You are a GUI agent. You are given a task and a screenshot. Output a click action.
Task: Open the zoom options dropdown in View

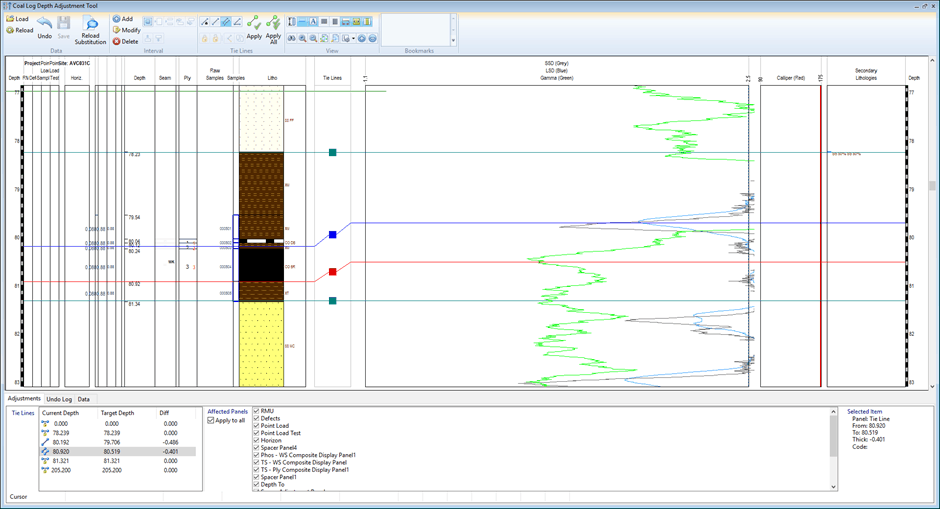(x=353, y=39)
